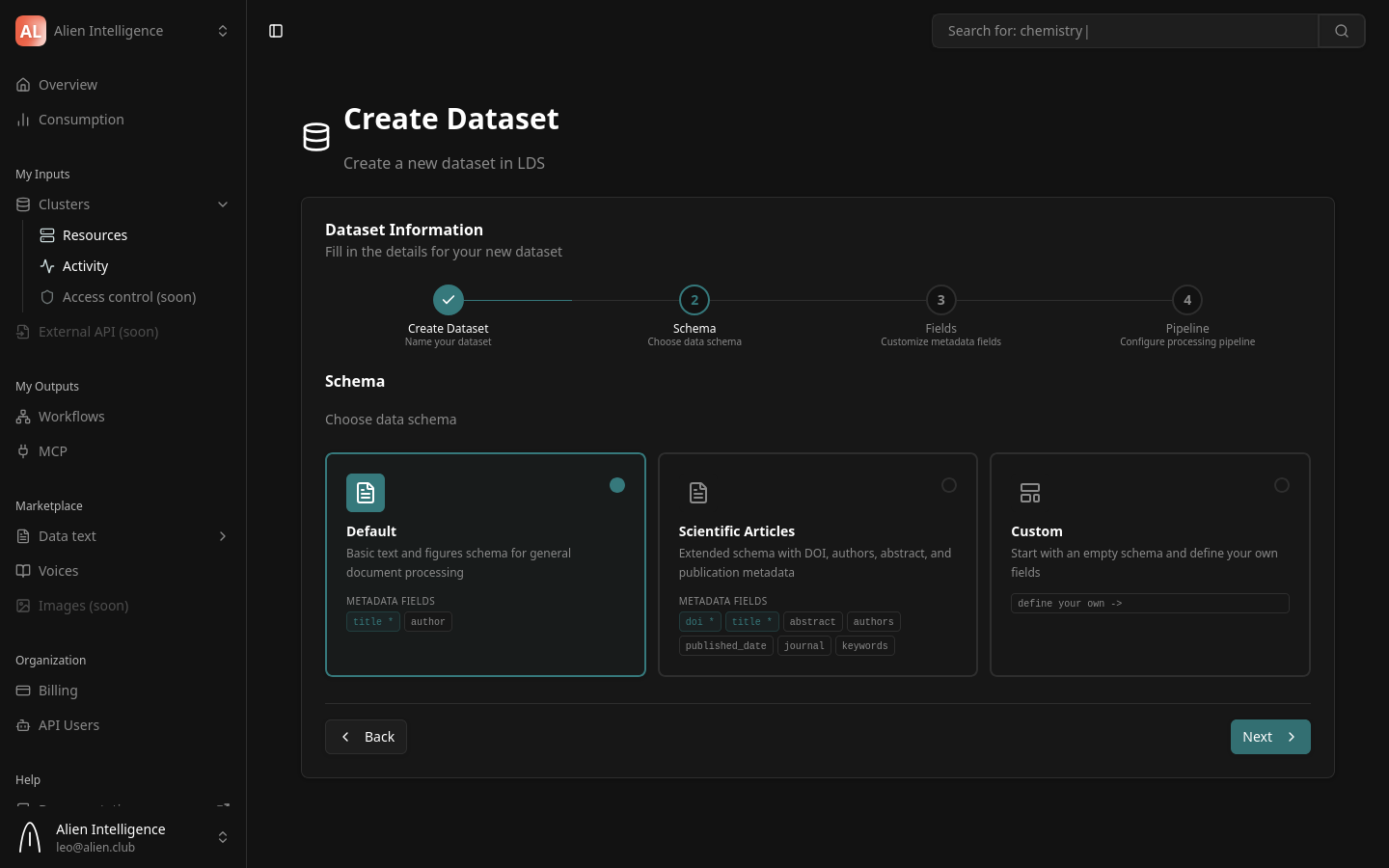Click the search magnifier icon
The height and width of the screenshot is (868, 1389).
pyautogui.click(x=1341, y=30)
